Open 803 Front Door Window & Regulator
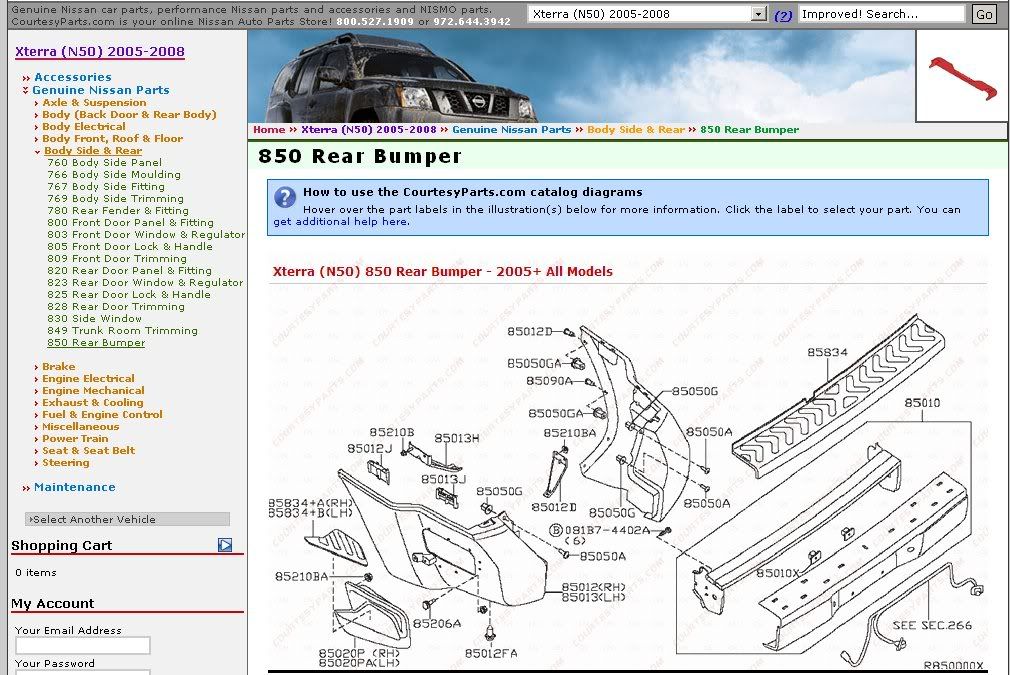 pyautogui.click(x=146, y=234)
